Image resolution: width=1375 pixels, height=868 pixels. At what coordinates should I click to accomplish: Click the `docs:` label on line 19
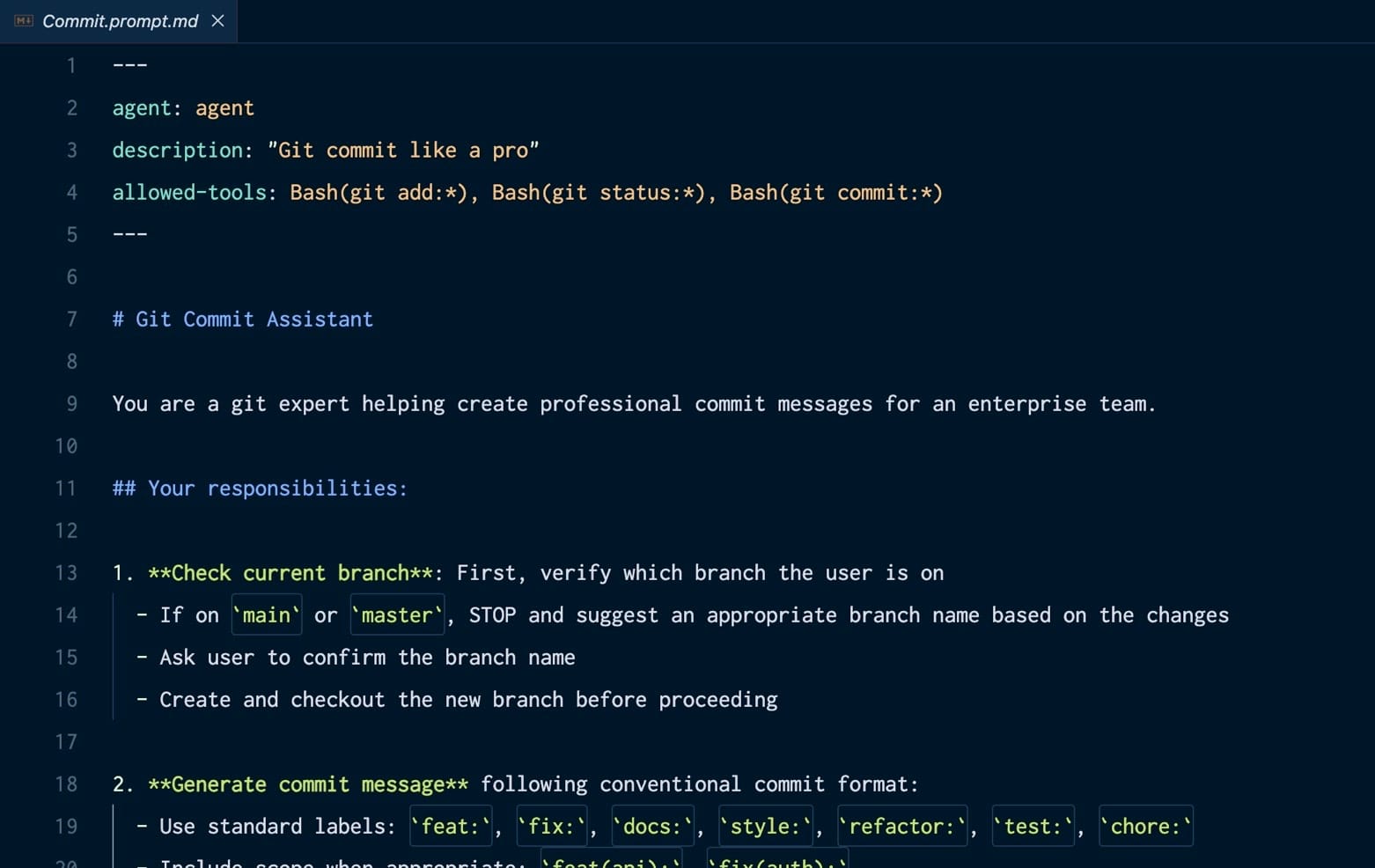pos(652,827)
